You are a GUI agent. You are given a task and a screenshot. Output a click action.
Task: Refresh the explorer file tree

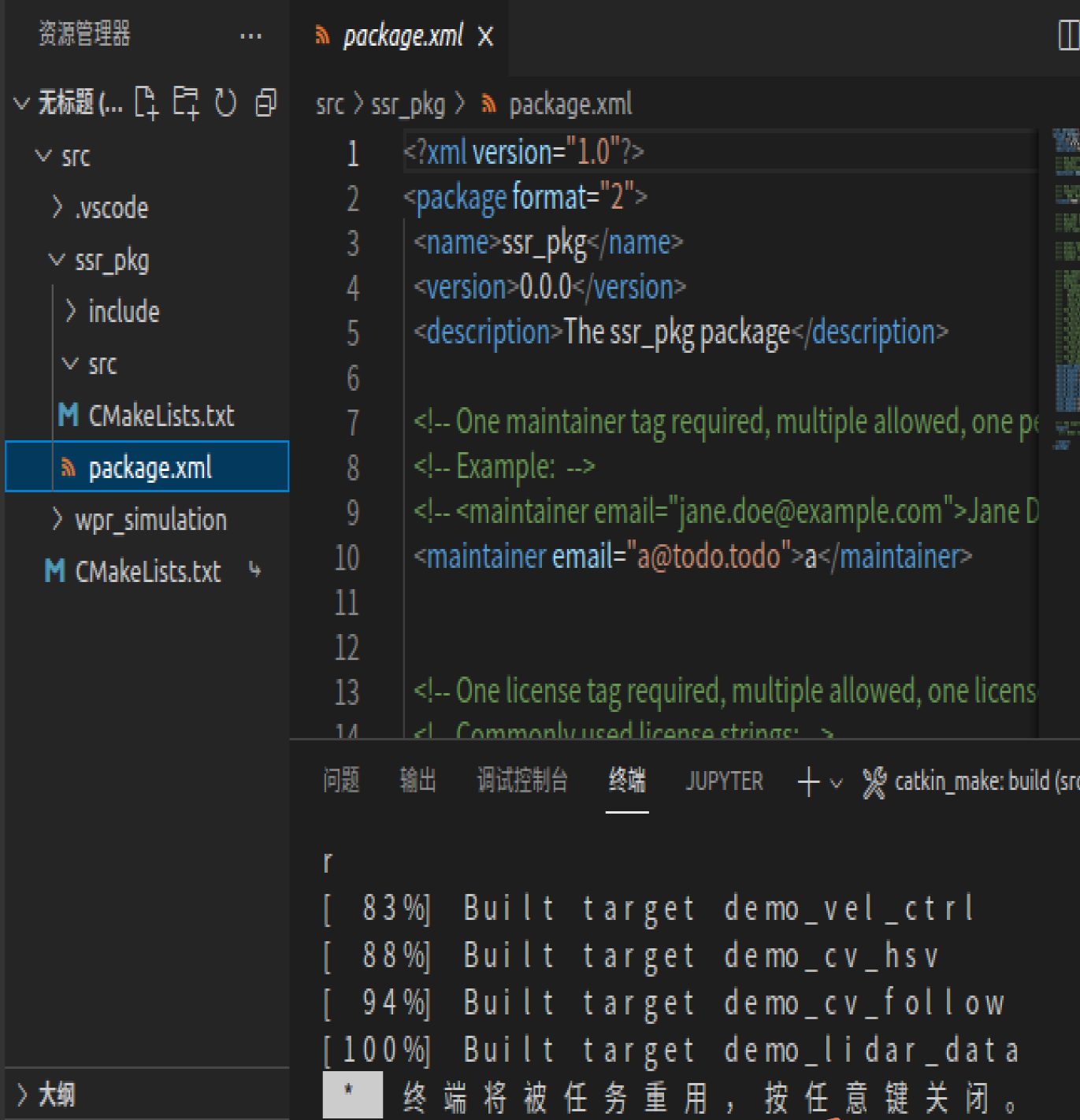226,103
